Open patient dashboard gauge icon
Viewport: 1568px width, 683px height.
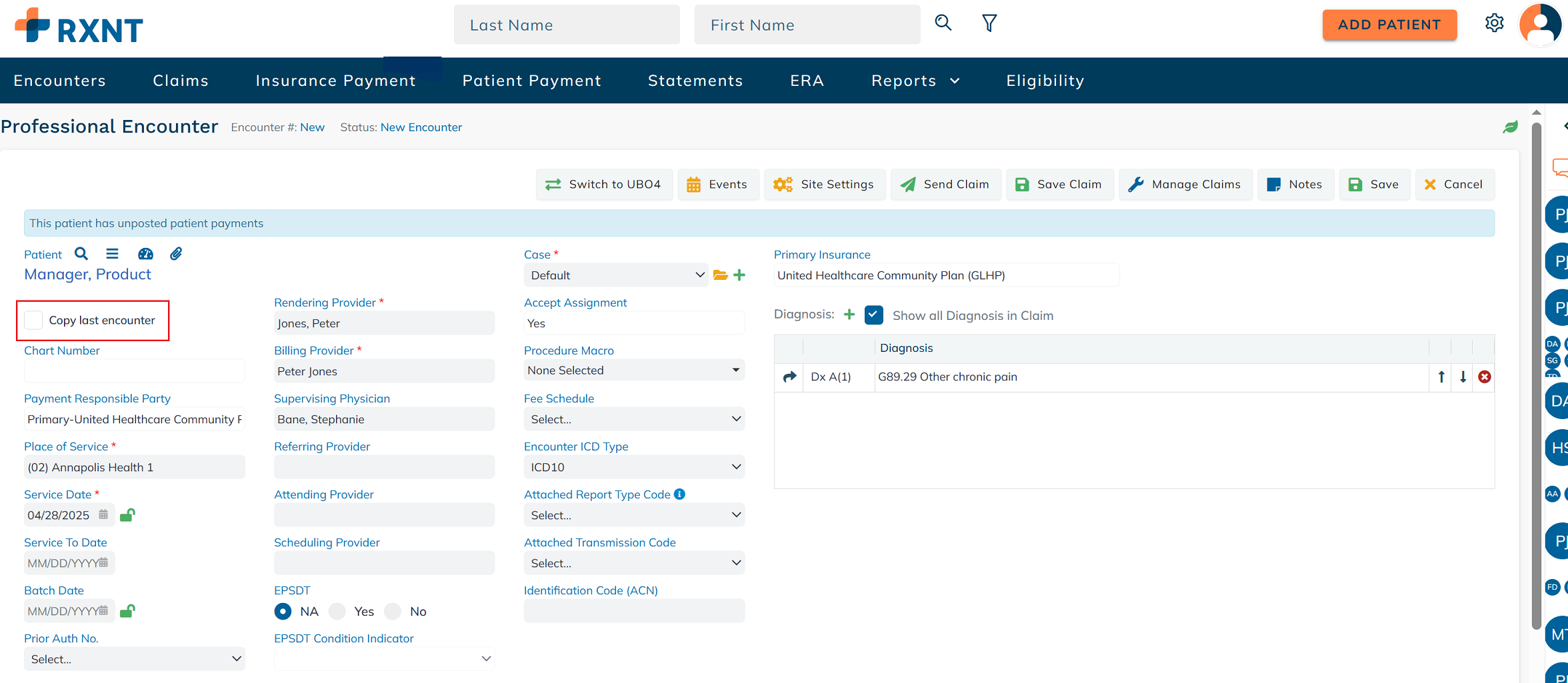point(145,254)
